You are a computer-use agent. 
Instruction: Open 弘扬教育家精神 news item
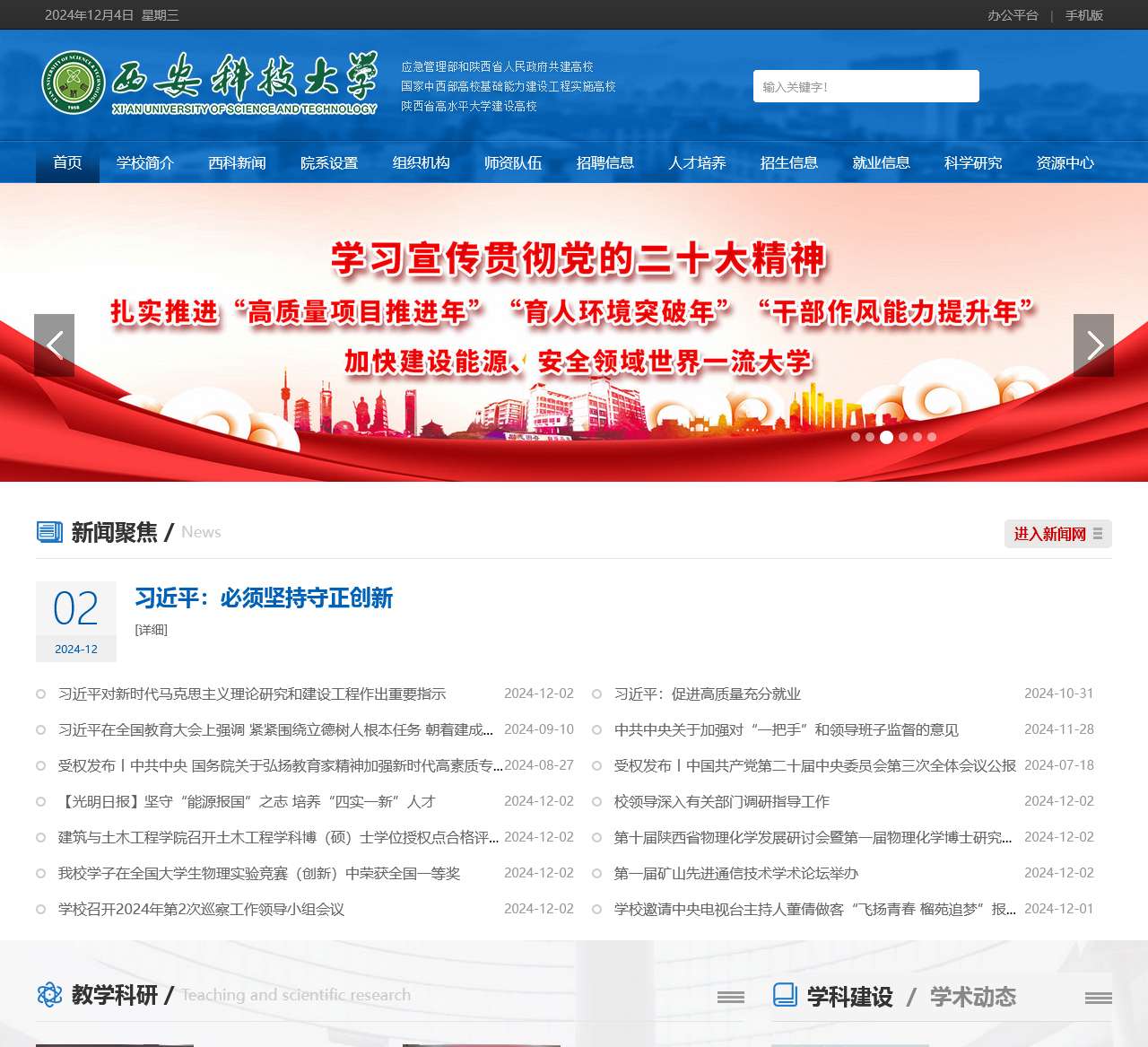pos(280,765)
